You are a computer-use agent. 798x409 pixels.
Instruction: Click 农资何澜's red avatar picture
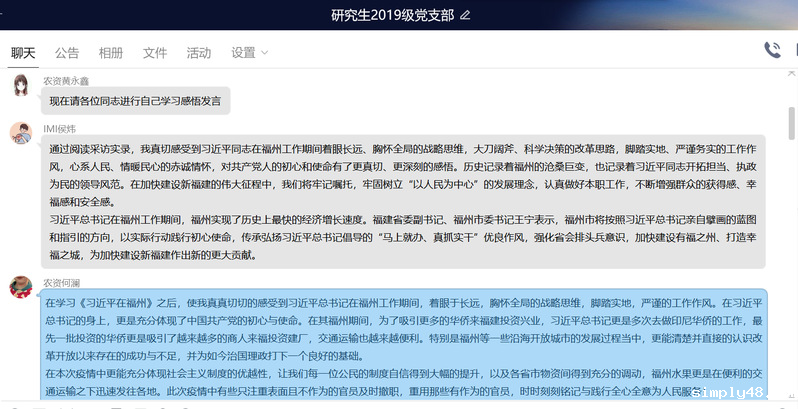[21, 288]
